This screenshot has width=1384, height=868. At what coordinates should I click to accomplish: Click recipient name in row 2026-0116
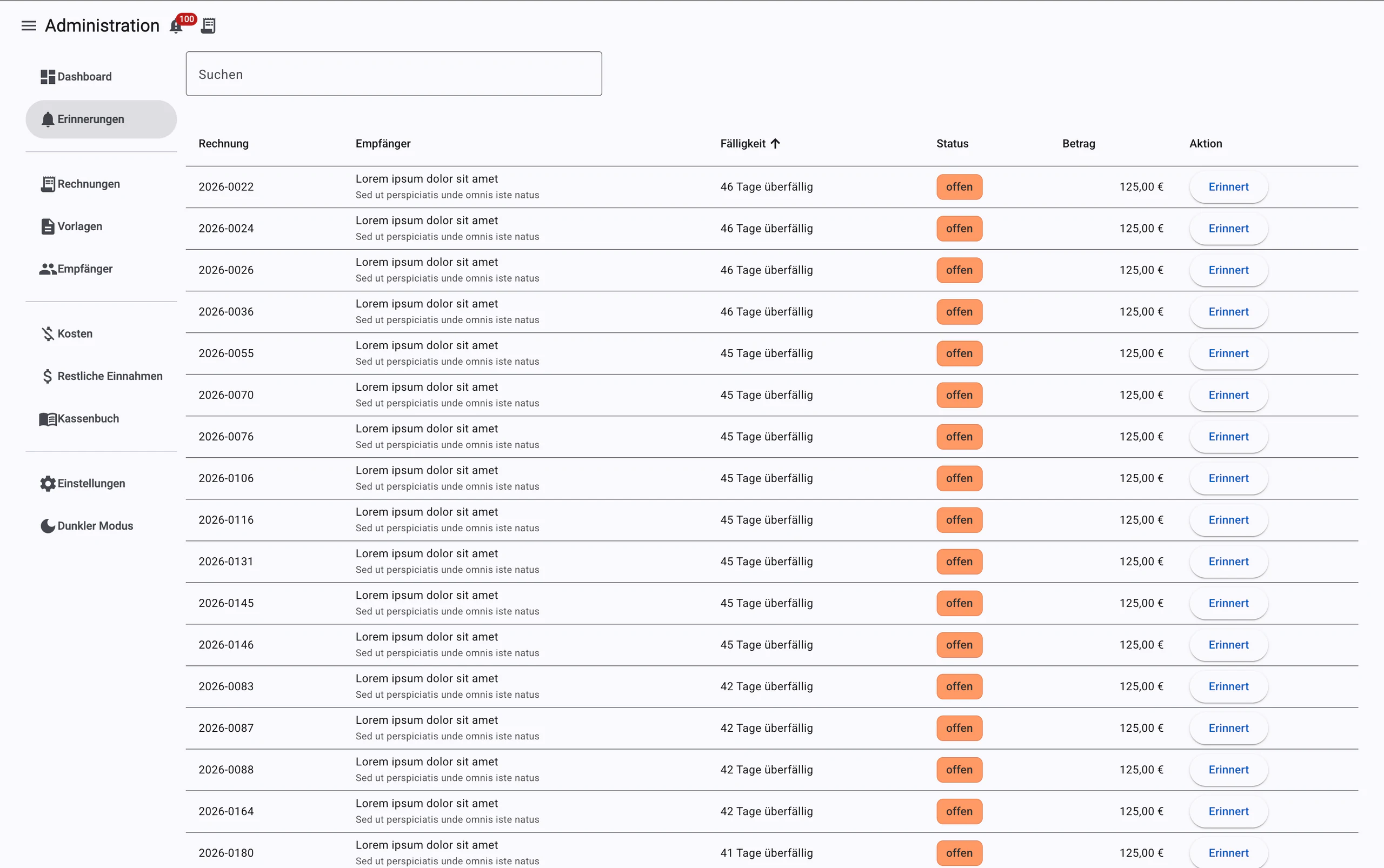pyautogui.click(x=427, y=512)
